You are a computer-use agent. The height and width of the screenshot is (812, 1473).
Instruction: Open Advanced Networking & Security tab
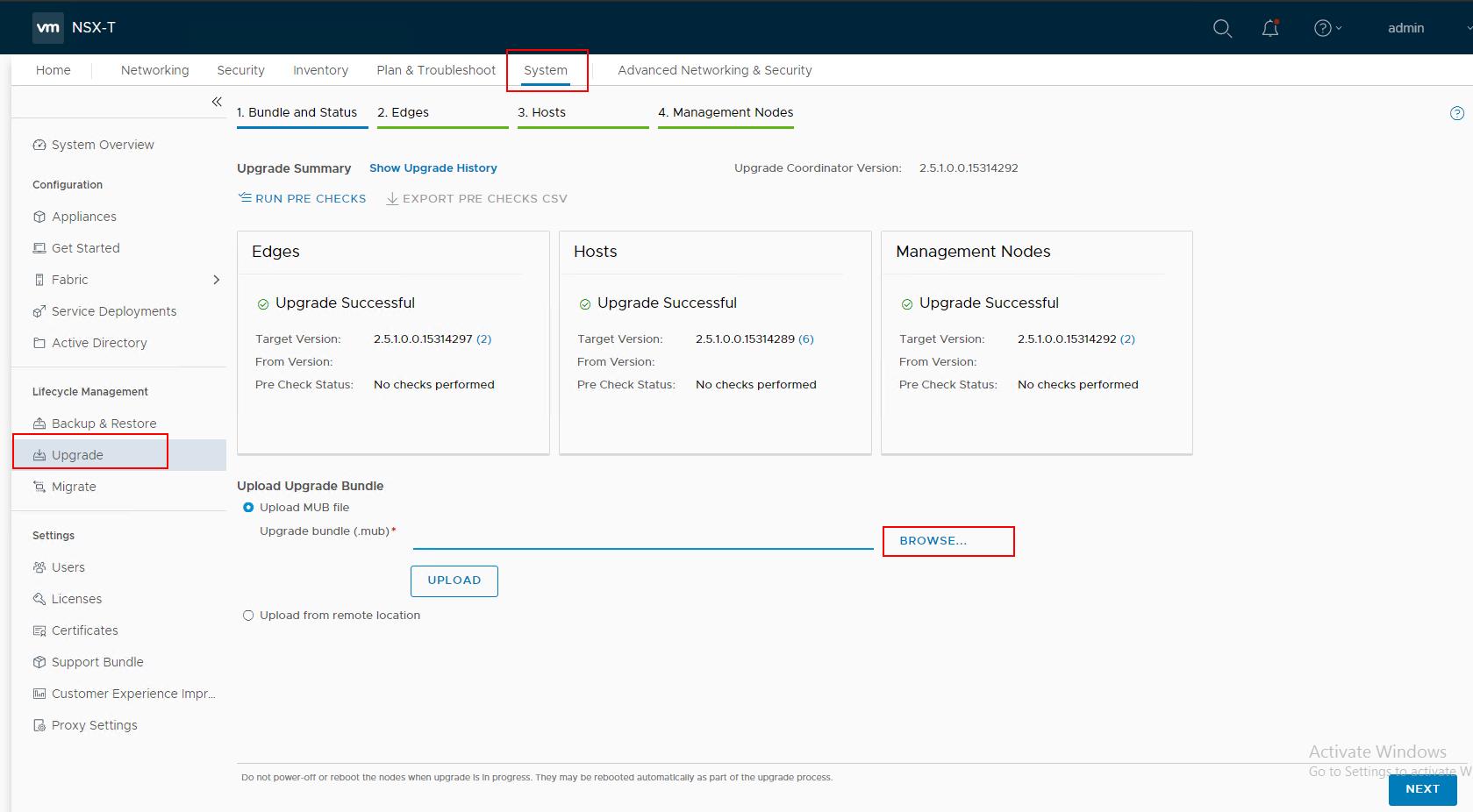click(x=714, y=70)
